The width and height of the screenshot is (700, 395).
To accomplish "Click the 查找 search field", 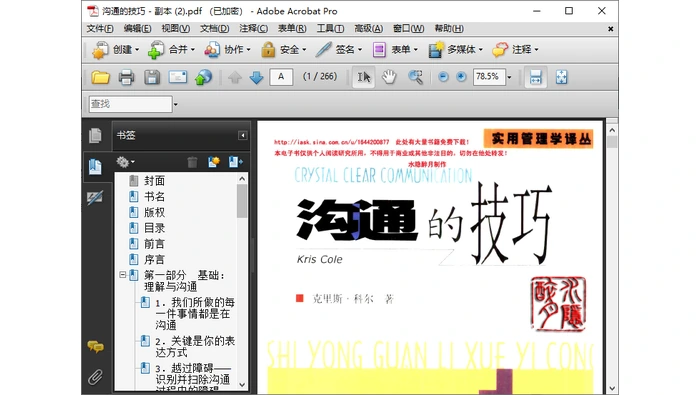I will (x=130, y=104).
